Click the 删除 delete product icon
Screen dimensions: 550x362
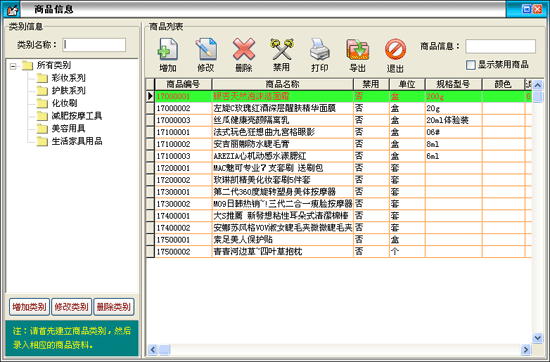tap(244, 49)
